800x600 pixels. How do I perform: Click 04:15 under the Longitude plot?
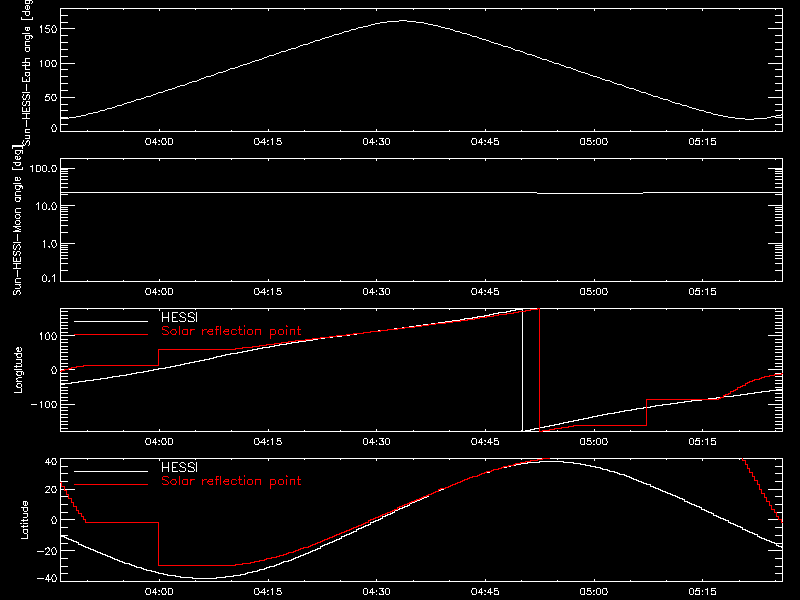(x=268, y=442)
